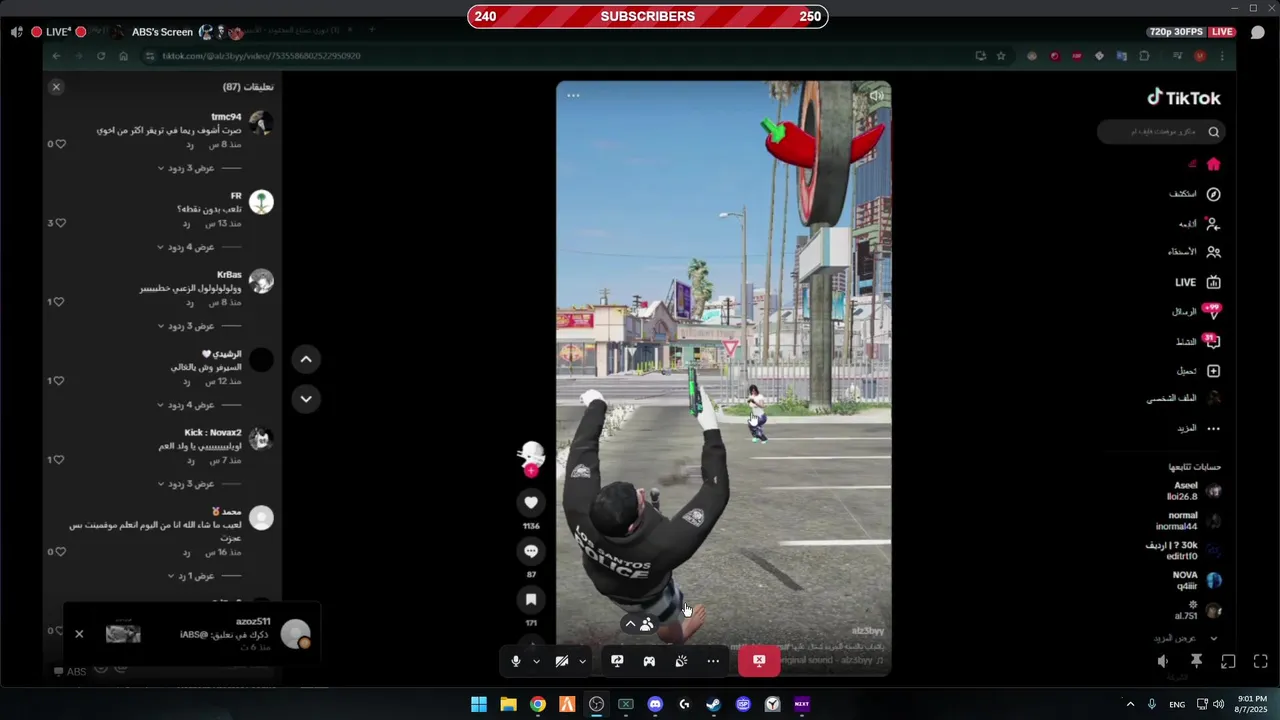Toggle stream volume speaker at bottom right
The height and width of the screenshot is (720, 1280).
point(1163,661)
